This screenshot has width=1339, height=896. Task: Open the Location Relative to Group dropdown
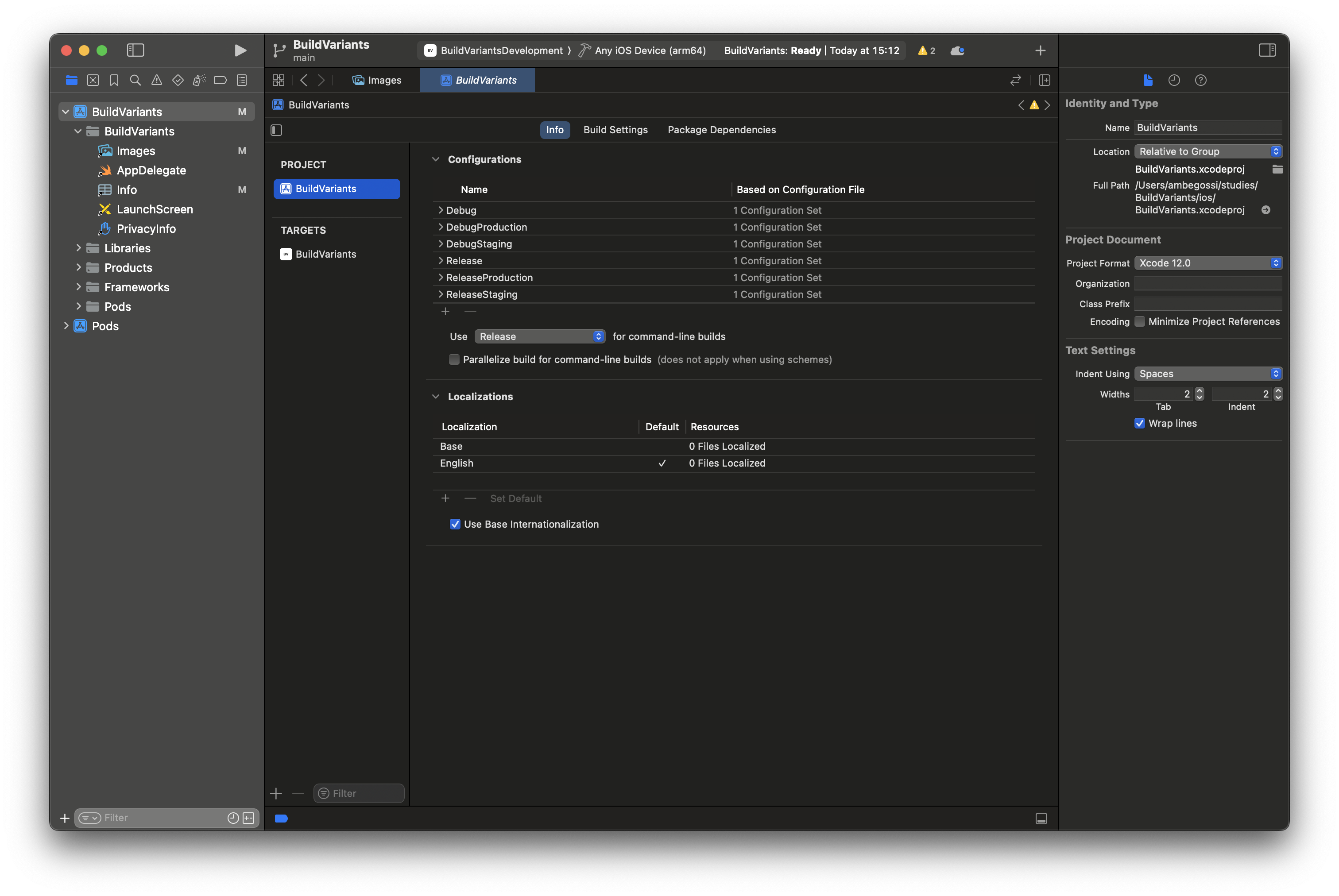click(1208, 151)
